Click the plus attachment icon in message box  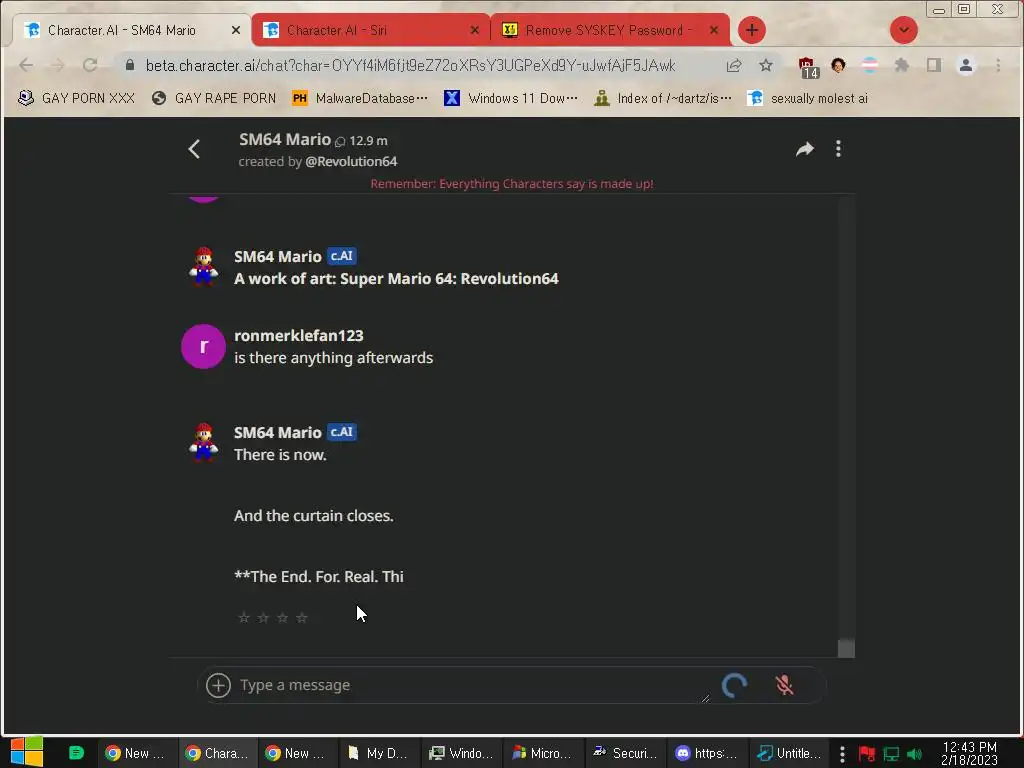coord(218,685)
